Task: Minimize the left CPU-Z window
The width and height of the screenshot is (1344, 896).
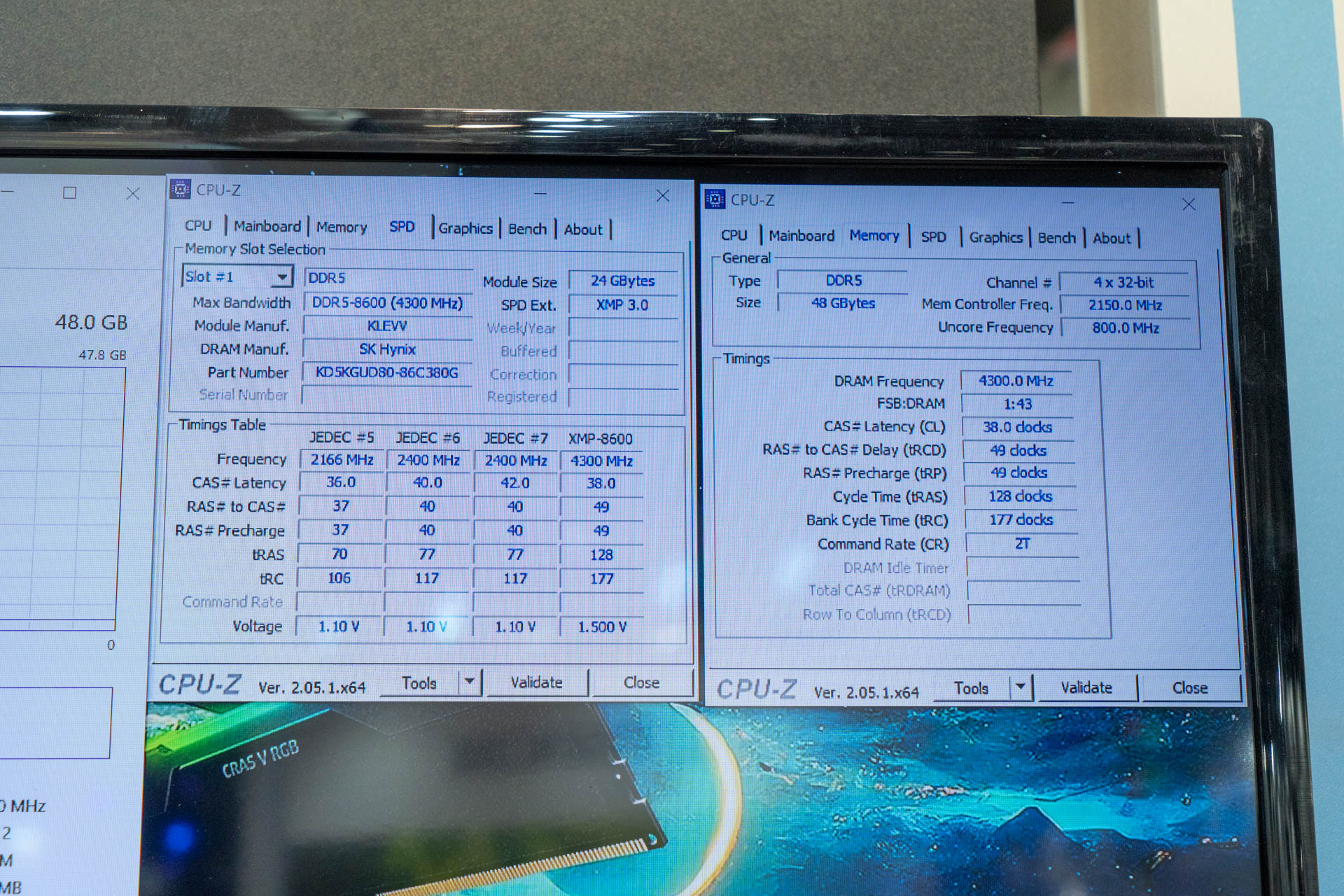Action: [540, 193]
